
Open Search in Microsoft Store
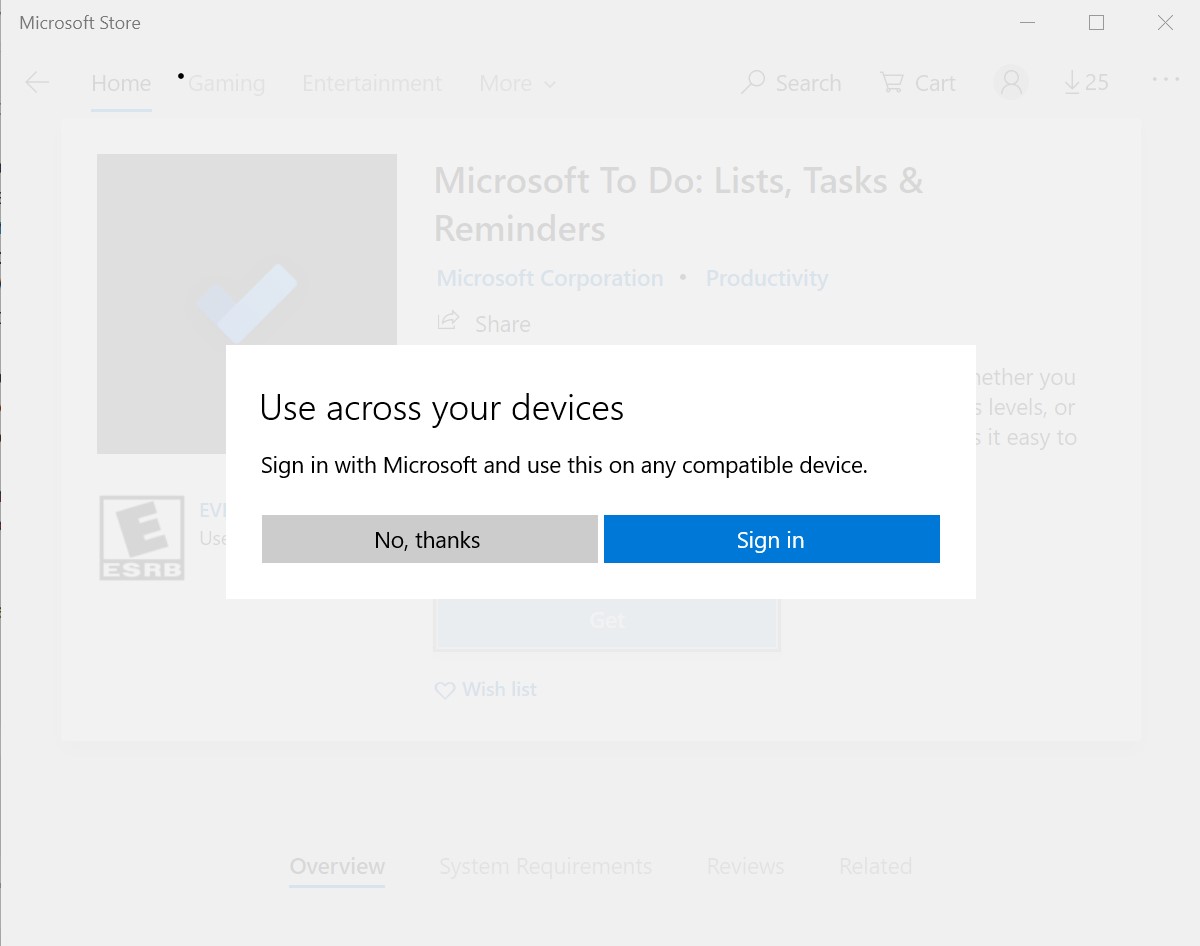point(791,83)
